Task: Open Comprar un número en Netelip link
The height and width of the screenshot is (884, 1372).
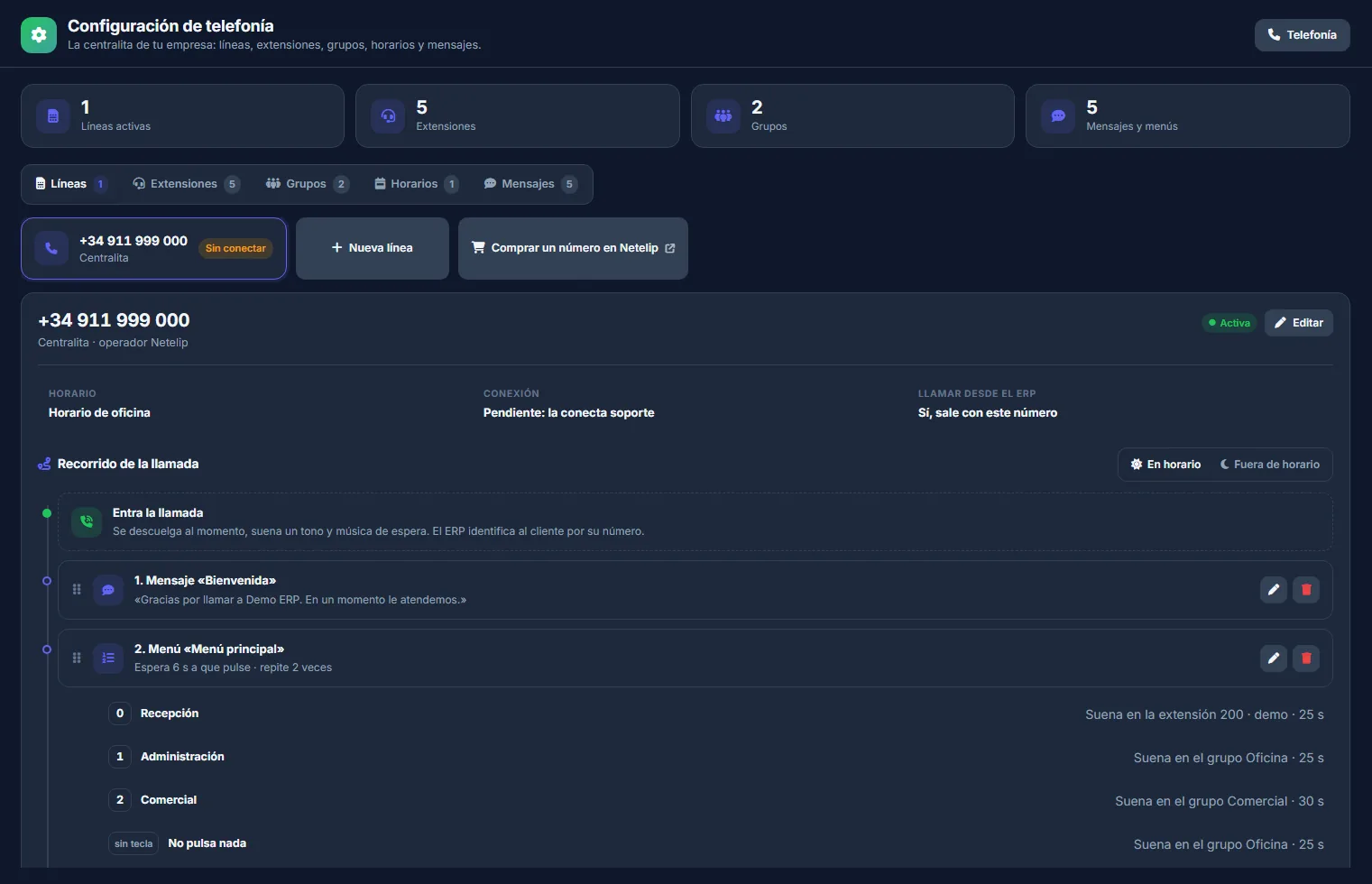Action: point(573,248)
